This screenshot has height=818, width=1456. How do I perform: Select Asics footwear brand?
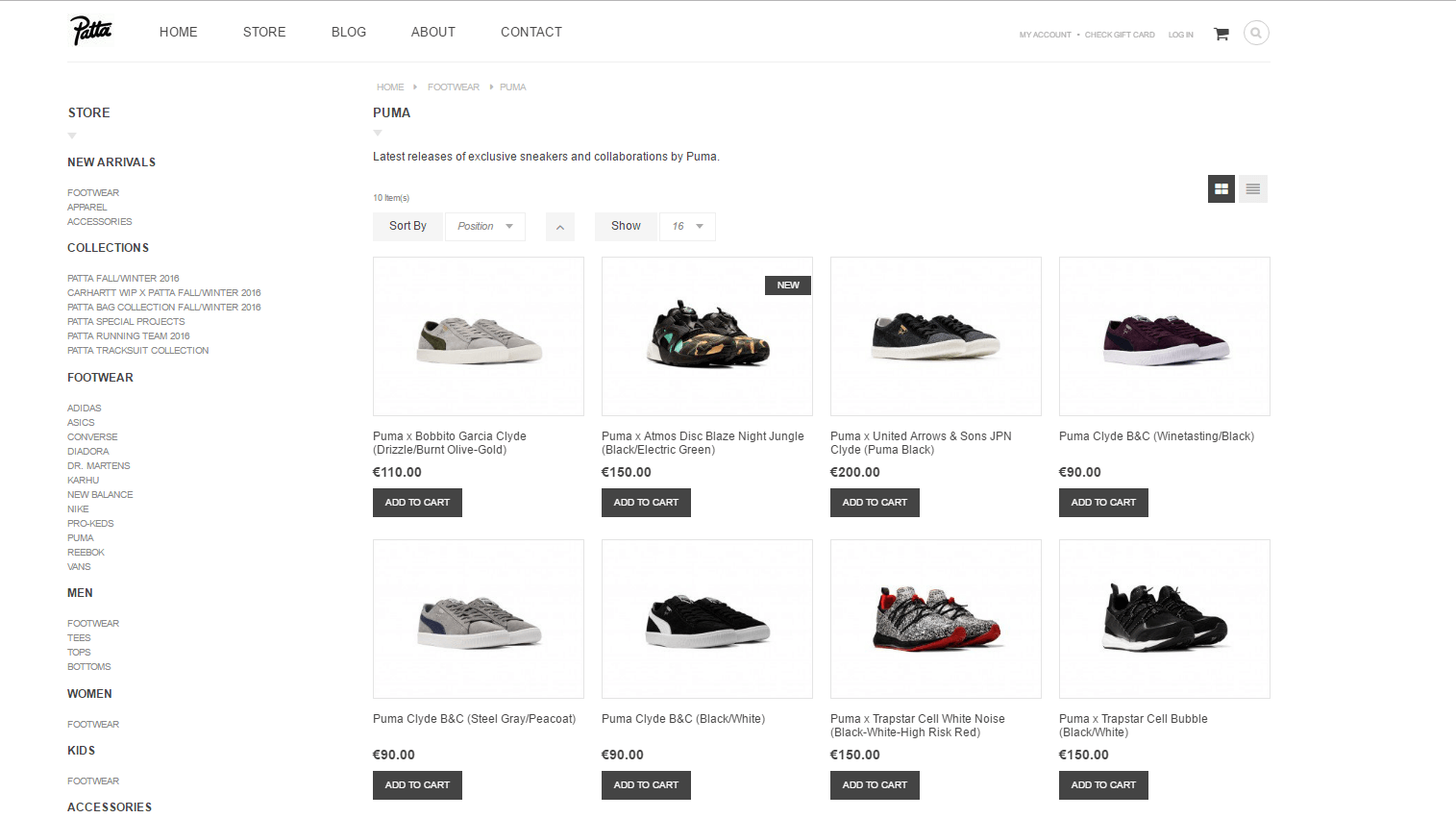[x=81, y=423]
